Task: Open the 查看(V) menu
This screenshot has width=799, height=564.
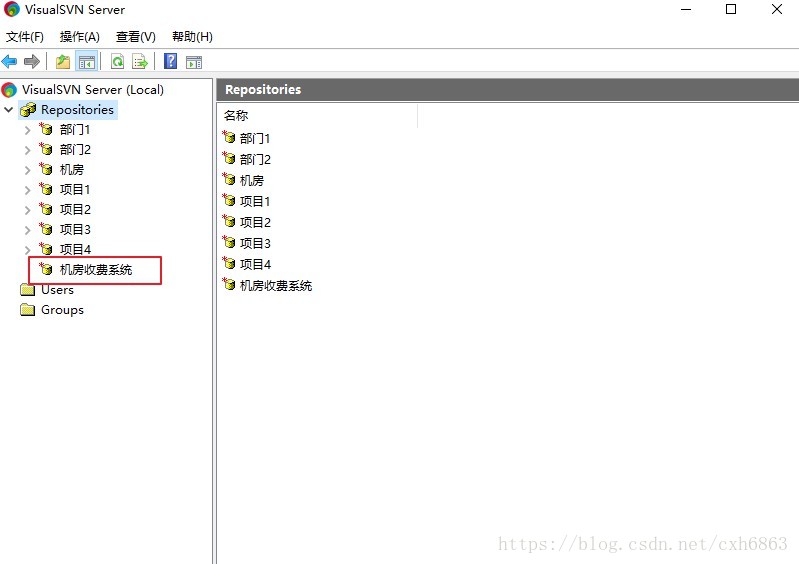Action: coord(136,37)
